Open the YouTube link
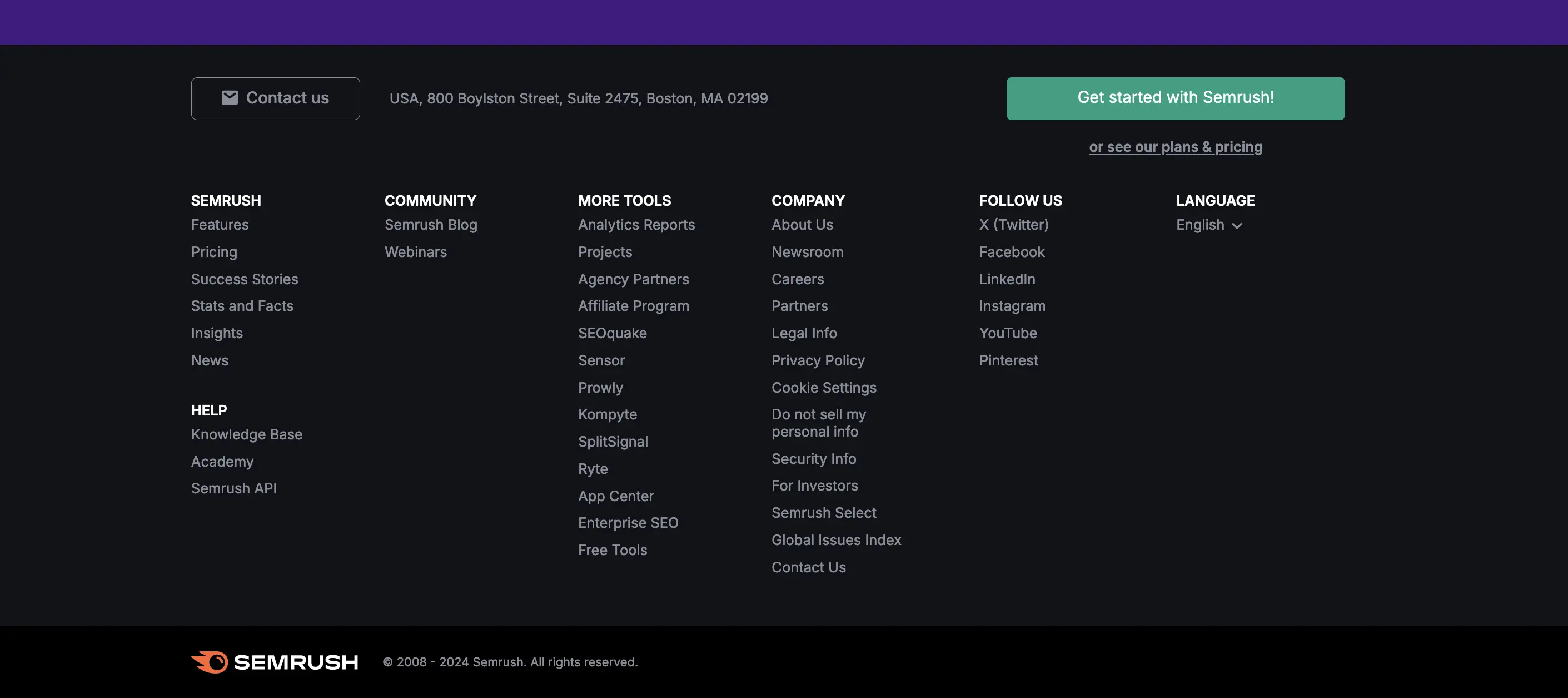 [1008, 333]
